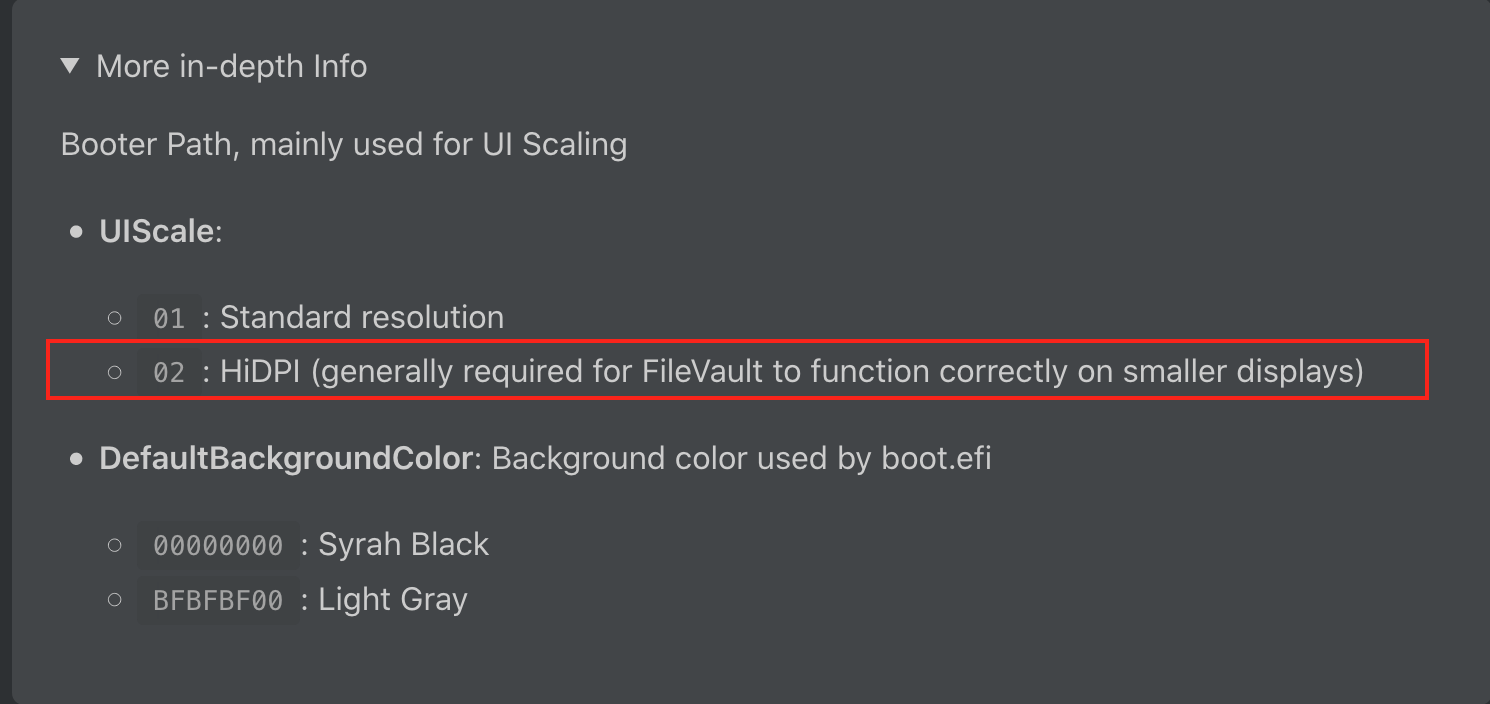Click the "Light Gray" text

tap(392, 600)
